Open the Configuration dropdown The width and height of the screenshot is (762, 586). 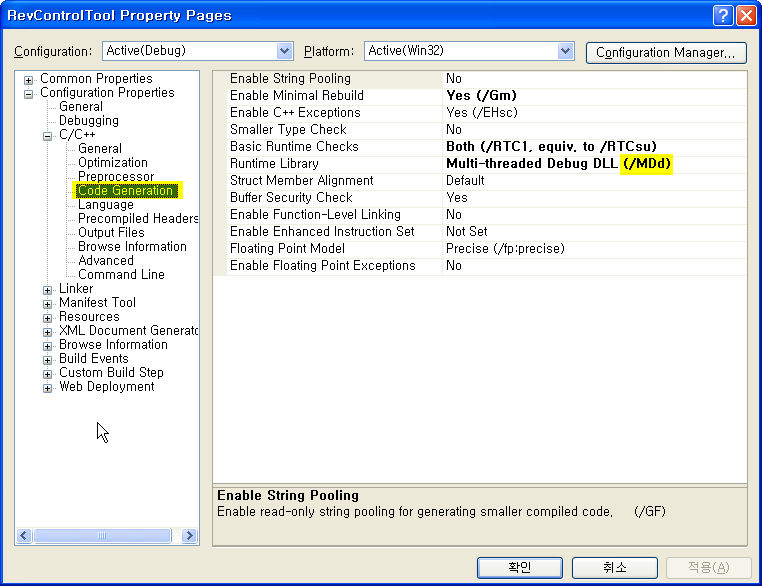tap(284, 51)
